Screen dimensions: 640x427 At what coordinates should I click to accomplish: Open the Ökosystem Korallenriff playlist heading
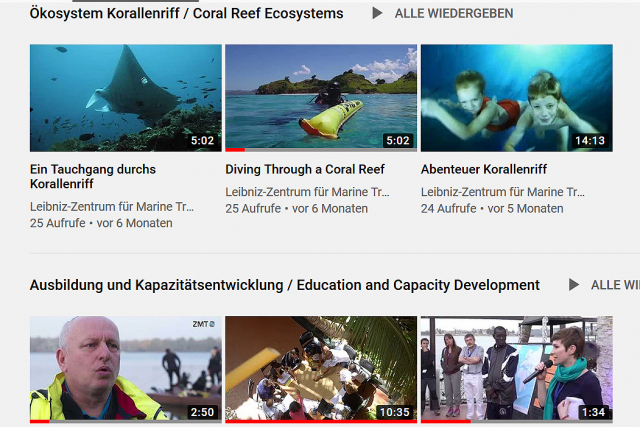187,13
